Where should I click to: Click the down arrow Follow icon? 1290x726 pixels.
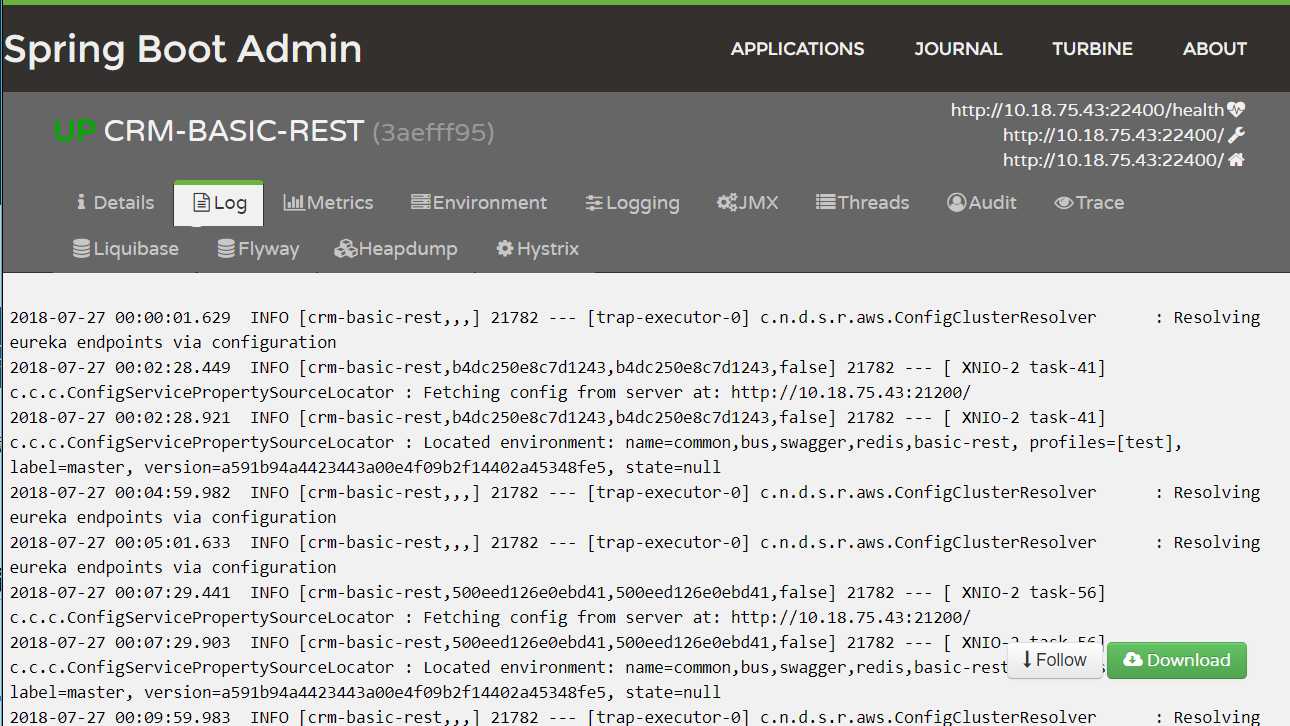coord(1027,660)
